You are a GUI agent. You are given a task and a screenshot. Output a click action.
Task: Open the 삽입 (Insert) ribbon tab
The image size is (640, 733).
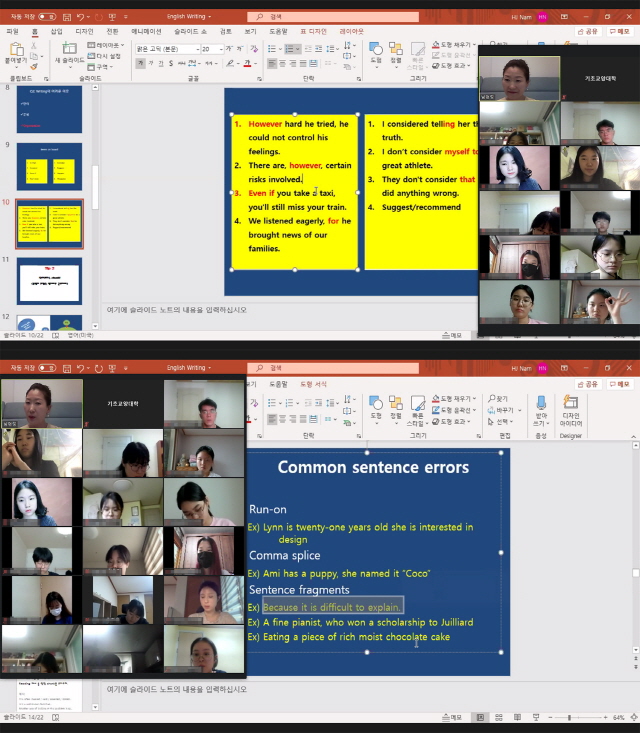[56, 31]
